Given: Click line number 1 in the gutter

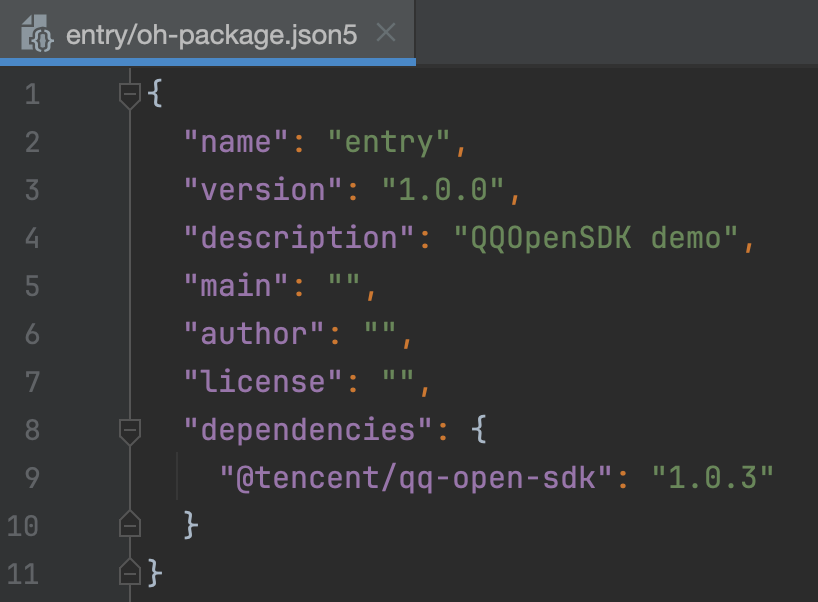Looking at the screenshot, I should (x=32, y=94).
